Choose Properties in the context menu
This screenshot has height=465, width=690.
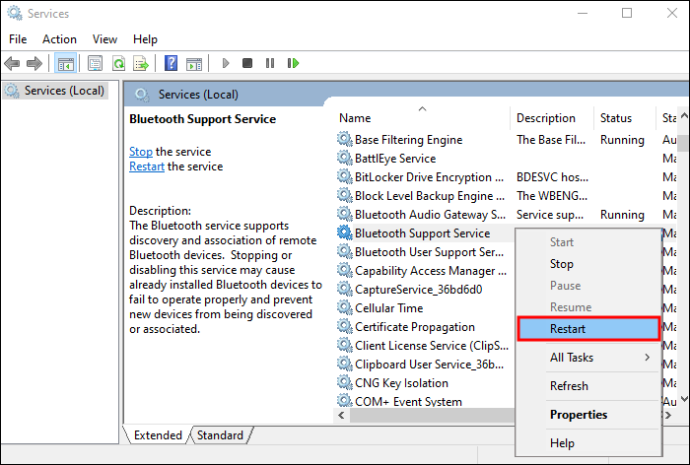click(578, 414)
